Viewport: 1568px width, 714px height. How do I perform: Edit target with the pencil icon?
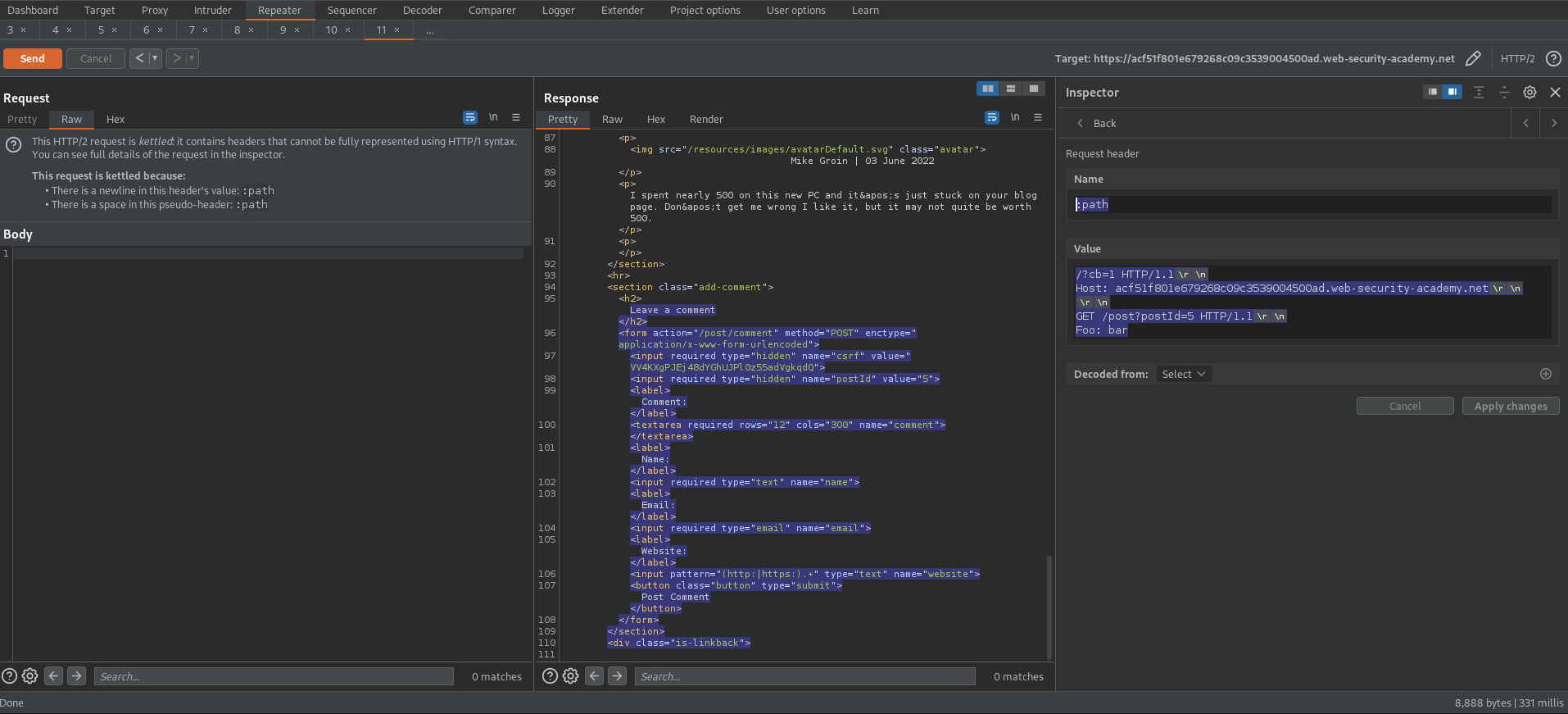(1473, 58)
